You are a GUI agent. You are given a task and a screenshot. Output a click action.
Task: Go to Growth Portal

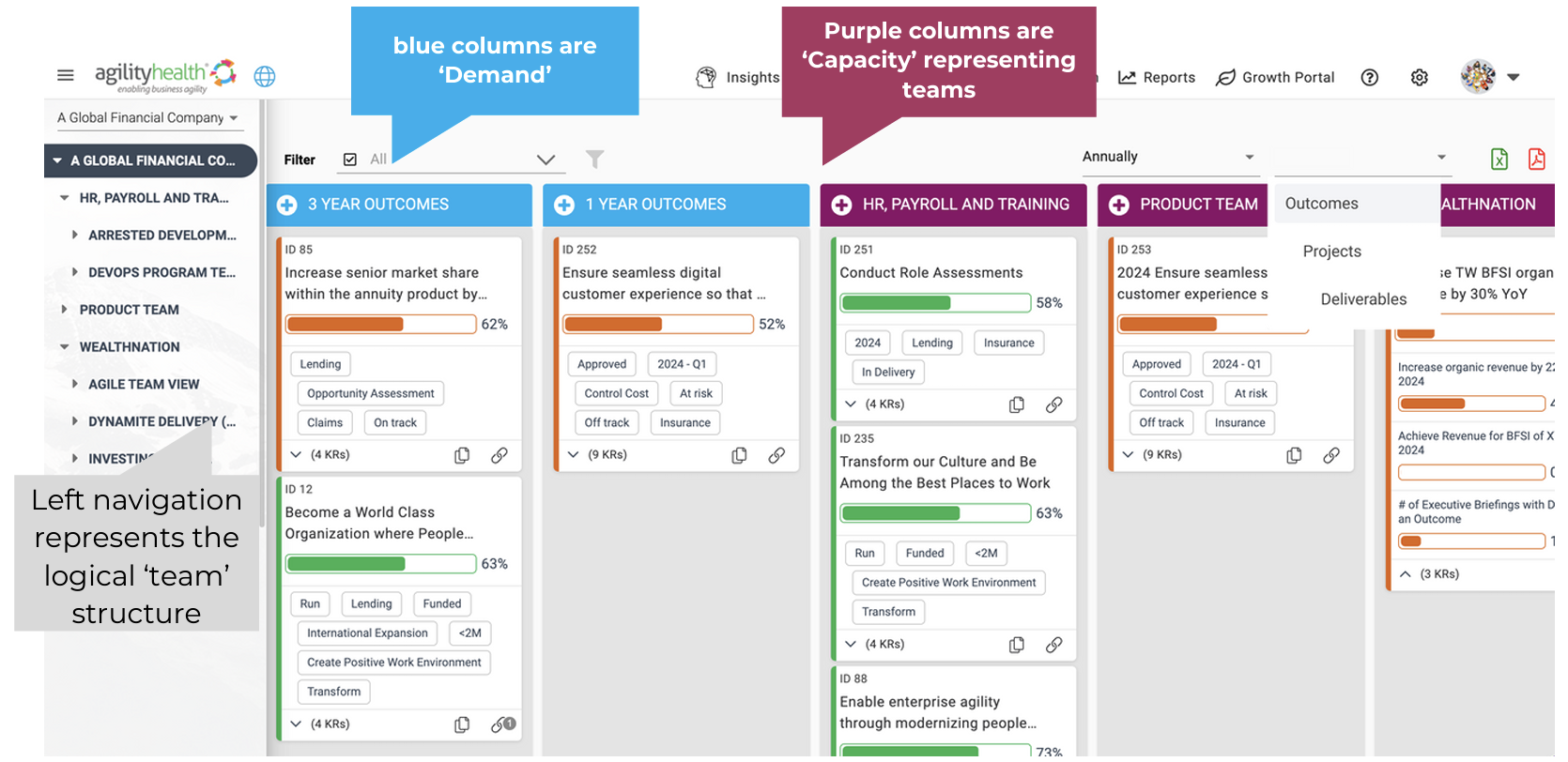(1275, 78)
